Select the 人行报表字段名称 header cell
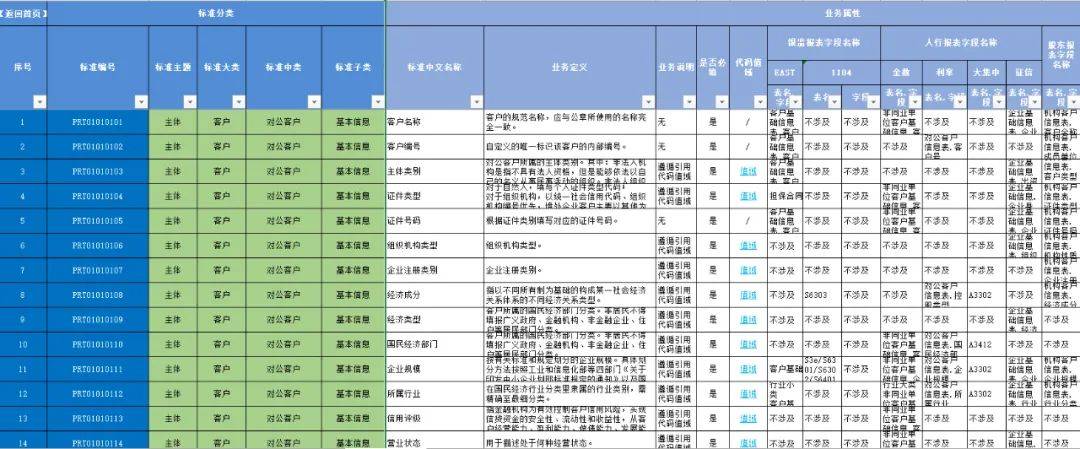 [x=961, y=43]
